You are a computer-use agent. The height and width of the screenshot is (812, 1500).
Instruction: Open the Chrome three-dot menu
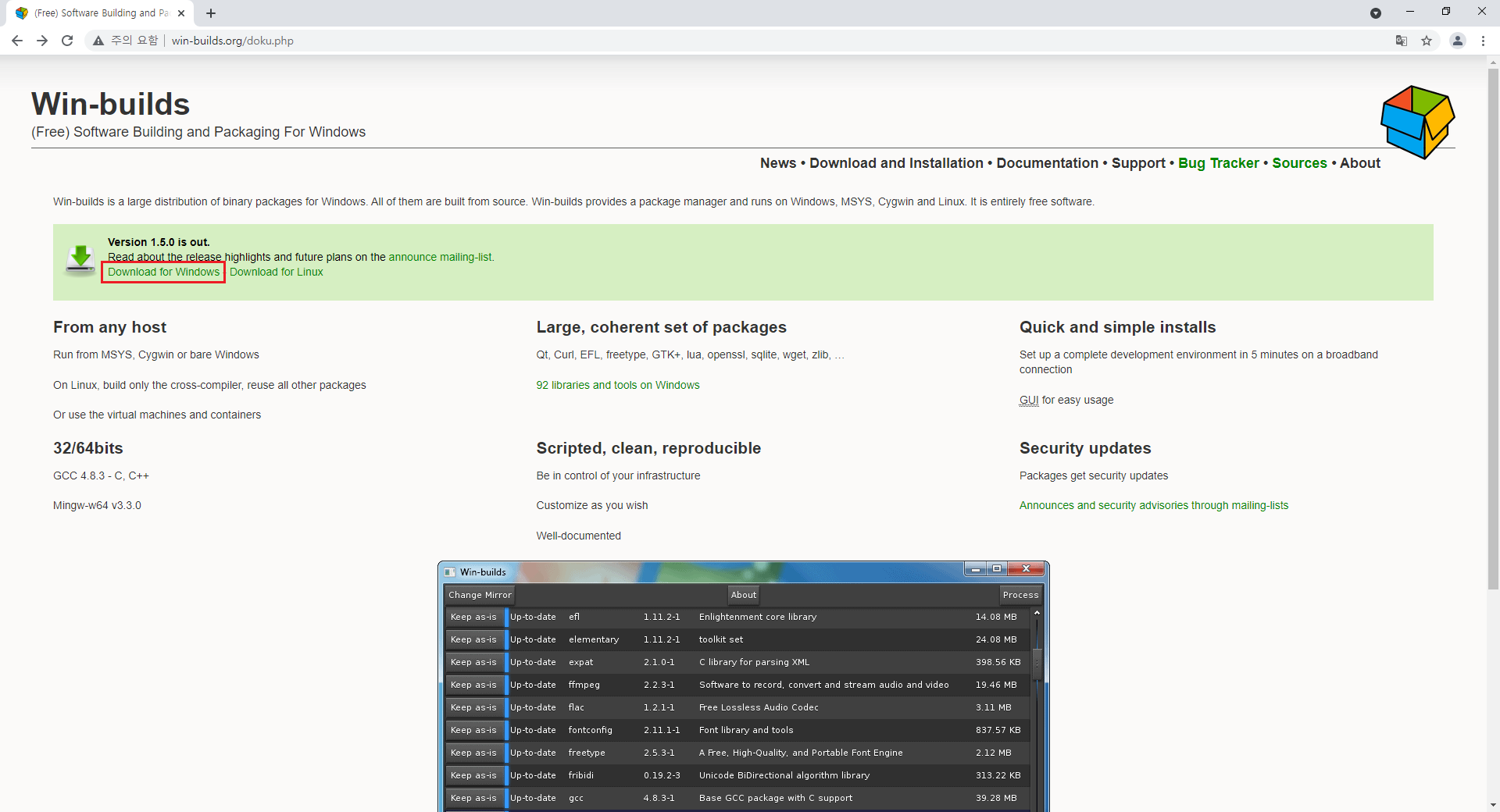1483,41
